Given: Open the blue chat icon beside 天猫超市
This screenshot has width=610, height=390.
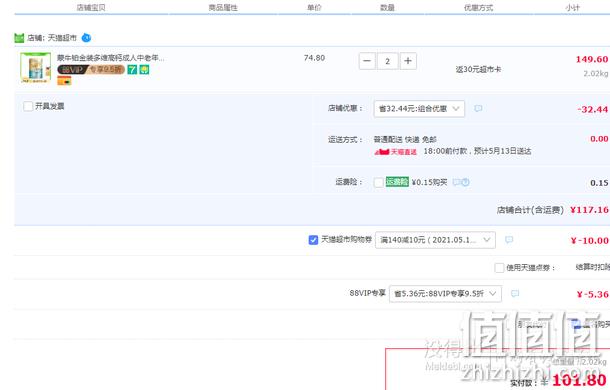Looking at the screenshot, I should coord(86,38).
